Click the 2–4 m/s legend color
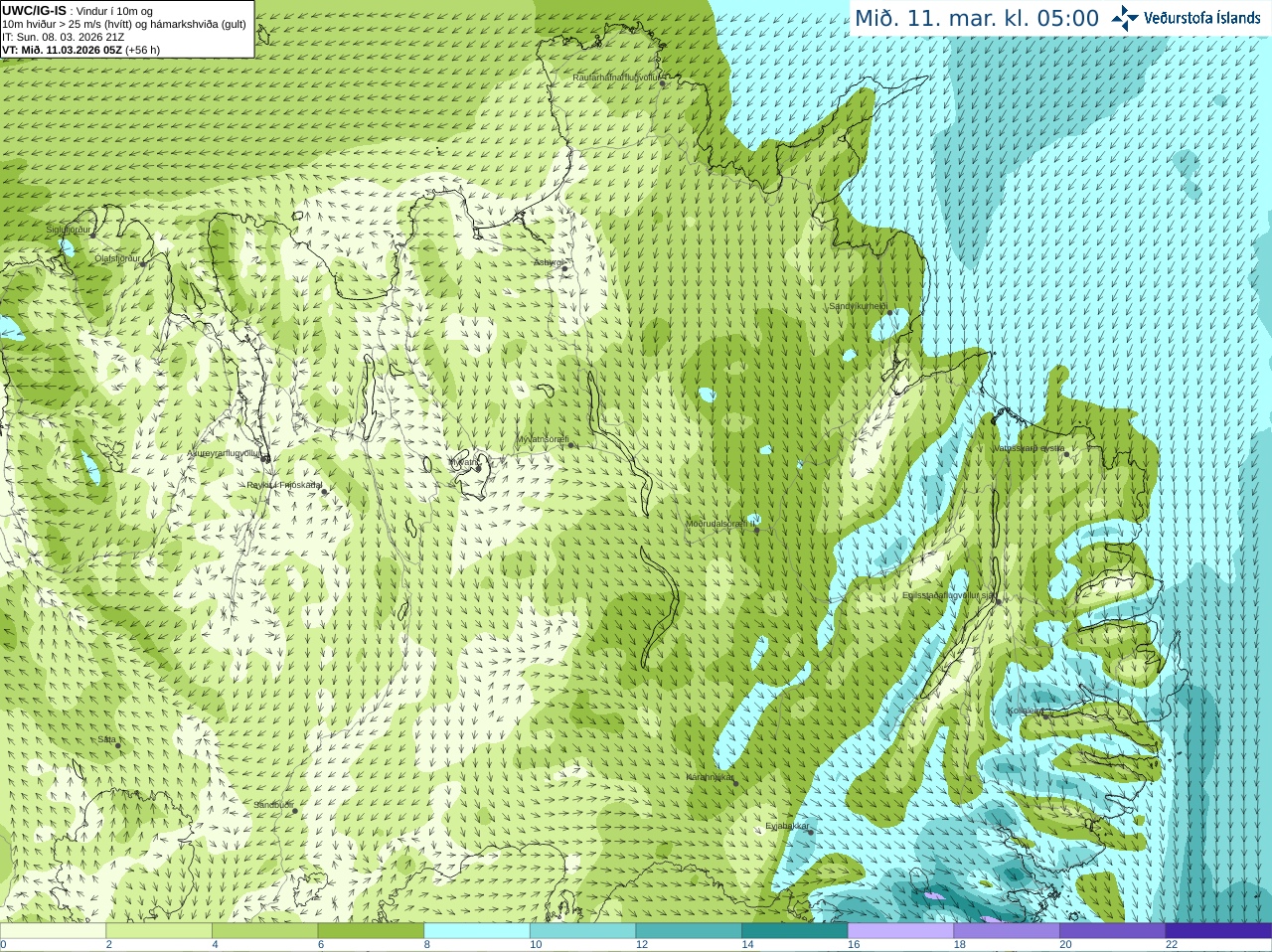The image size is (1272, 952). click(x=159, y=931)
